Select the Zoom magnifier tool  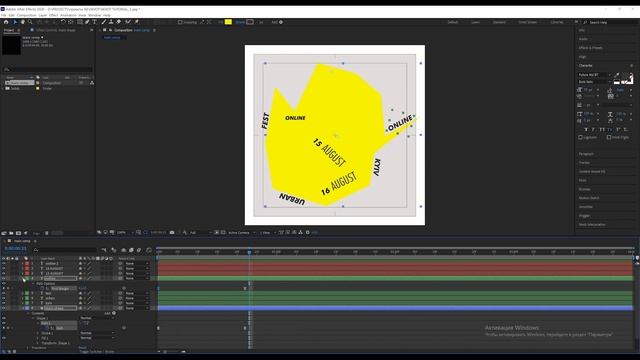(x=30, y=22)
